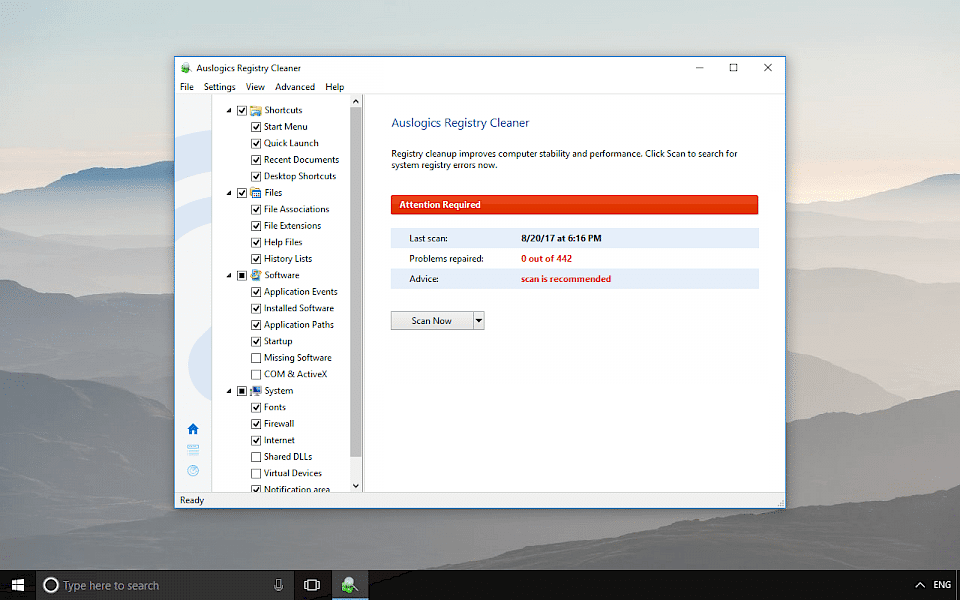
Task: Click the category list scroll up arrow
Action: tap(356, 101)
